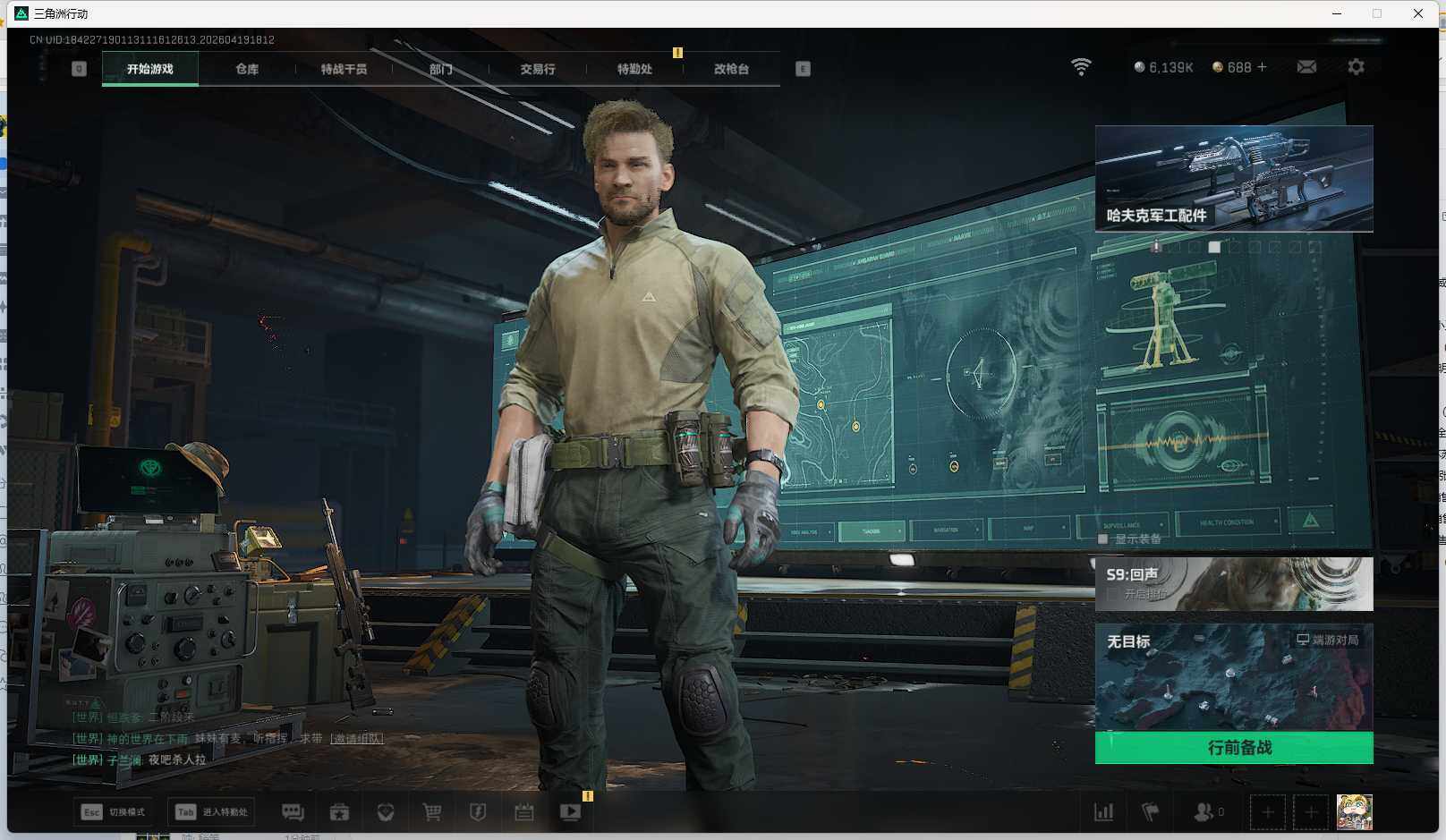Open the friends list icon
This screenshot has height=840, width=1446.
[1204, 812]
